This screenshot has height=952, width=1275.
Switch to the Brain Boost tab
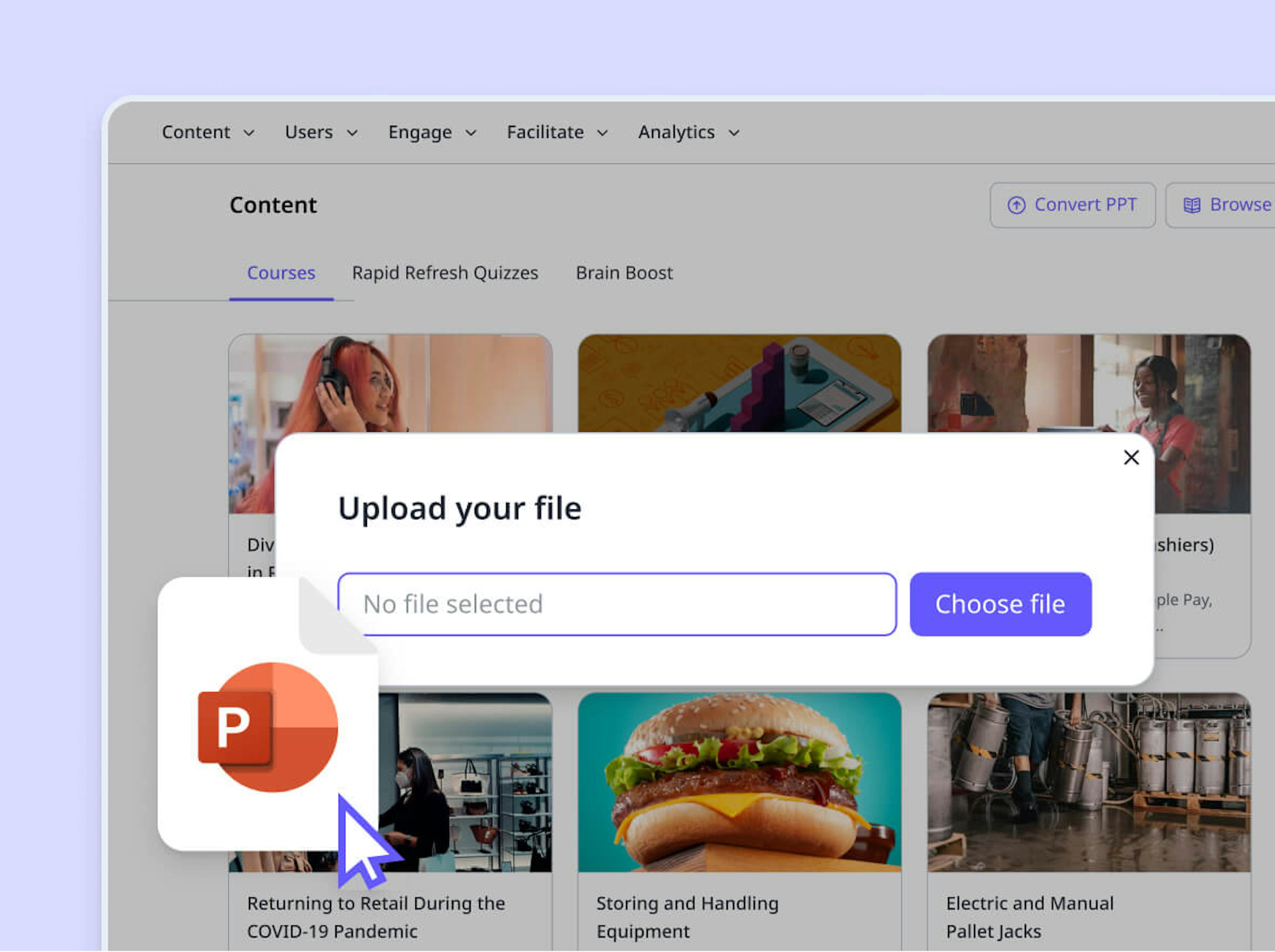click(x=624, y=273)
